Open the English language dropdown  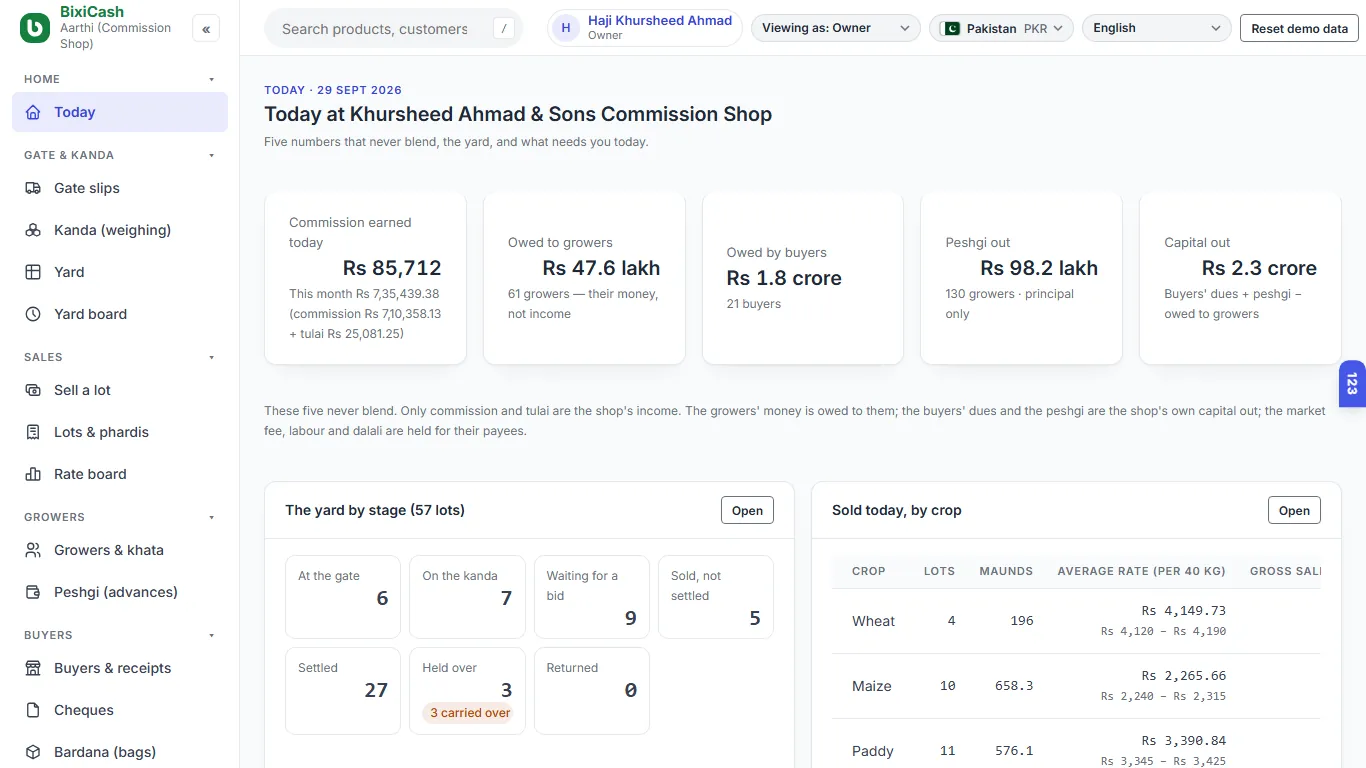tap(1157, 28)
